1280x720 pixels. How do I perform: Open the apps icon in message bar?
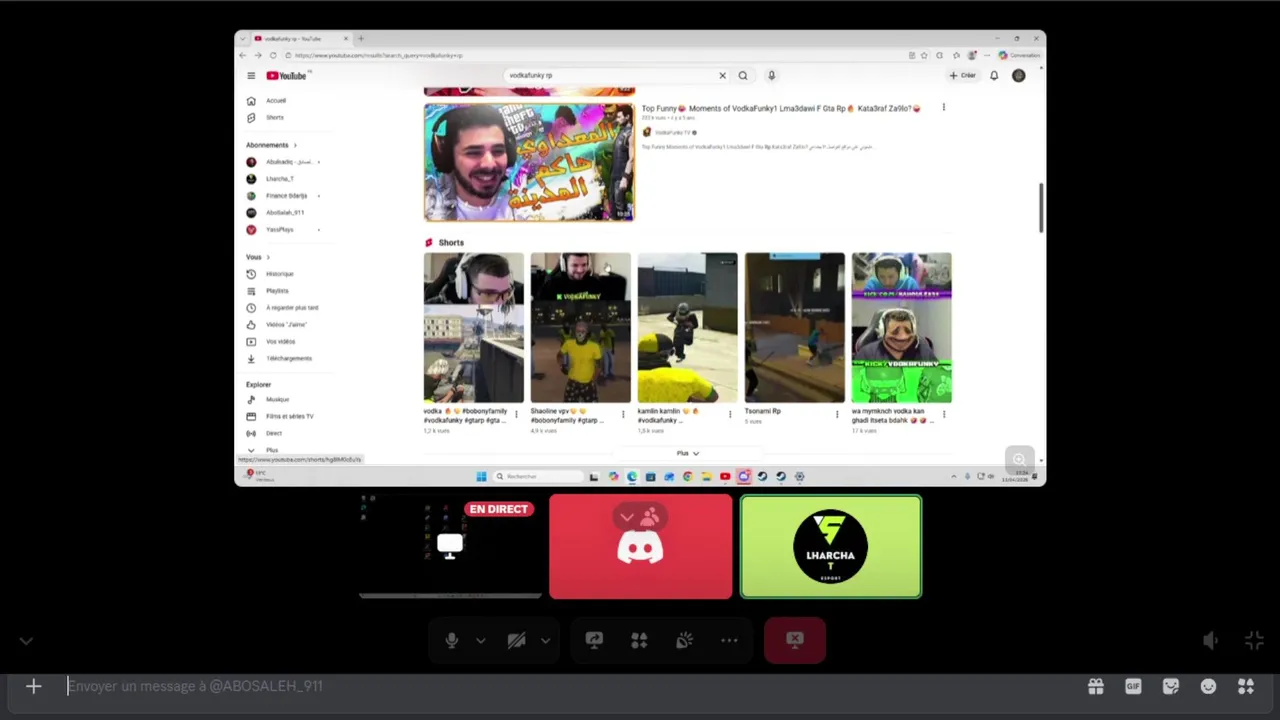[1246, 686]
